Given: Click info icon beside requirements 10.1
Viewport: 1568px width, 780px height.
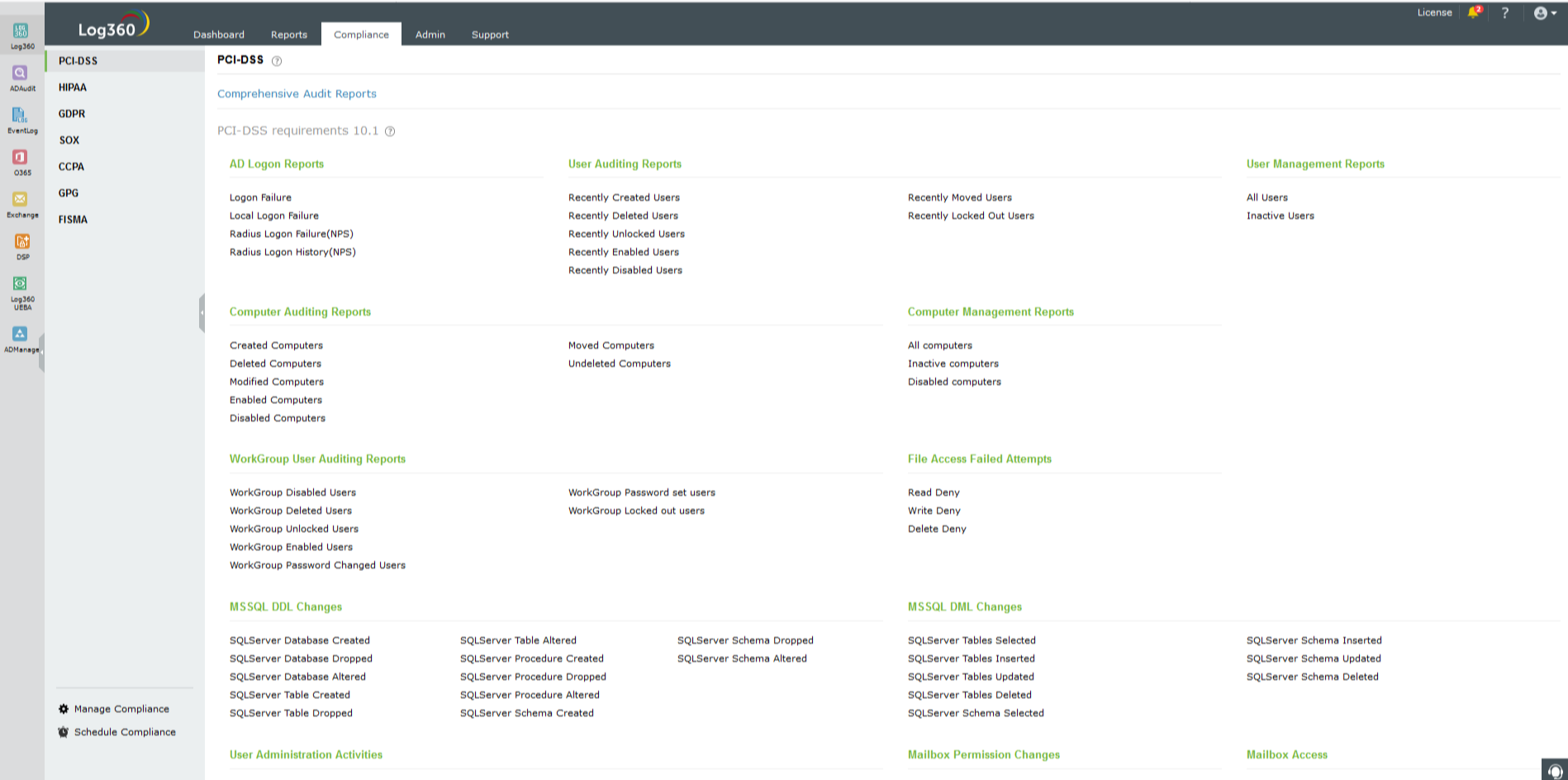Looking at the screenshot, I should [390, 131].
